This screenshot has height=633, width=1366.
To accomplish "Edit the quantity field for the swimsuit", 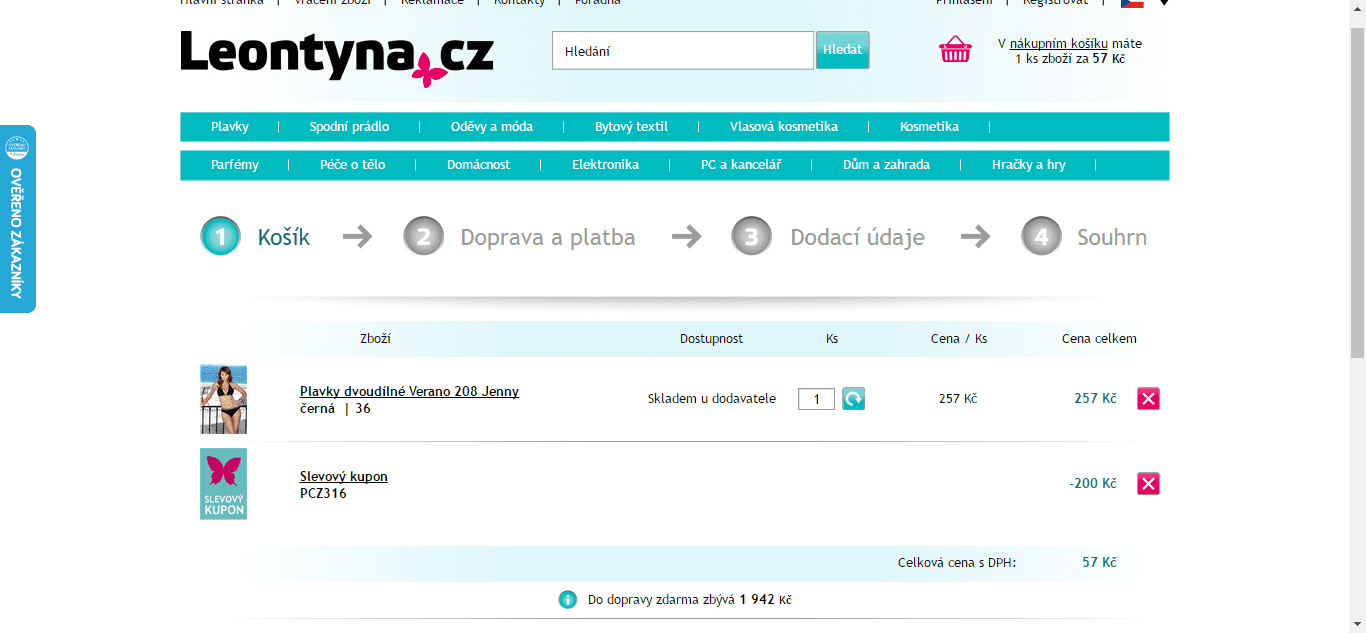I will pos(816,399).
